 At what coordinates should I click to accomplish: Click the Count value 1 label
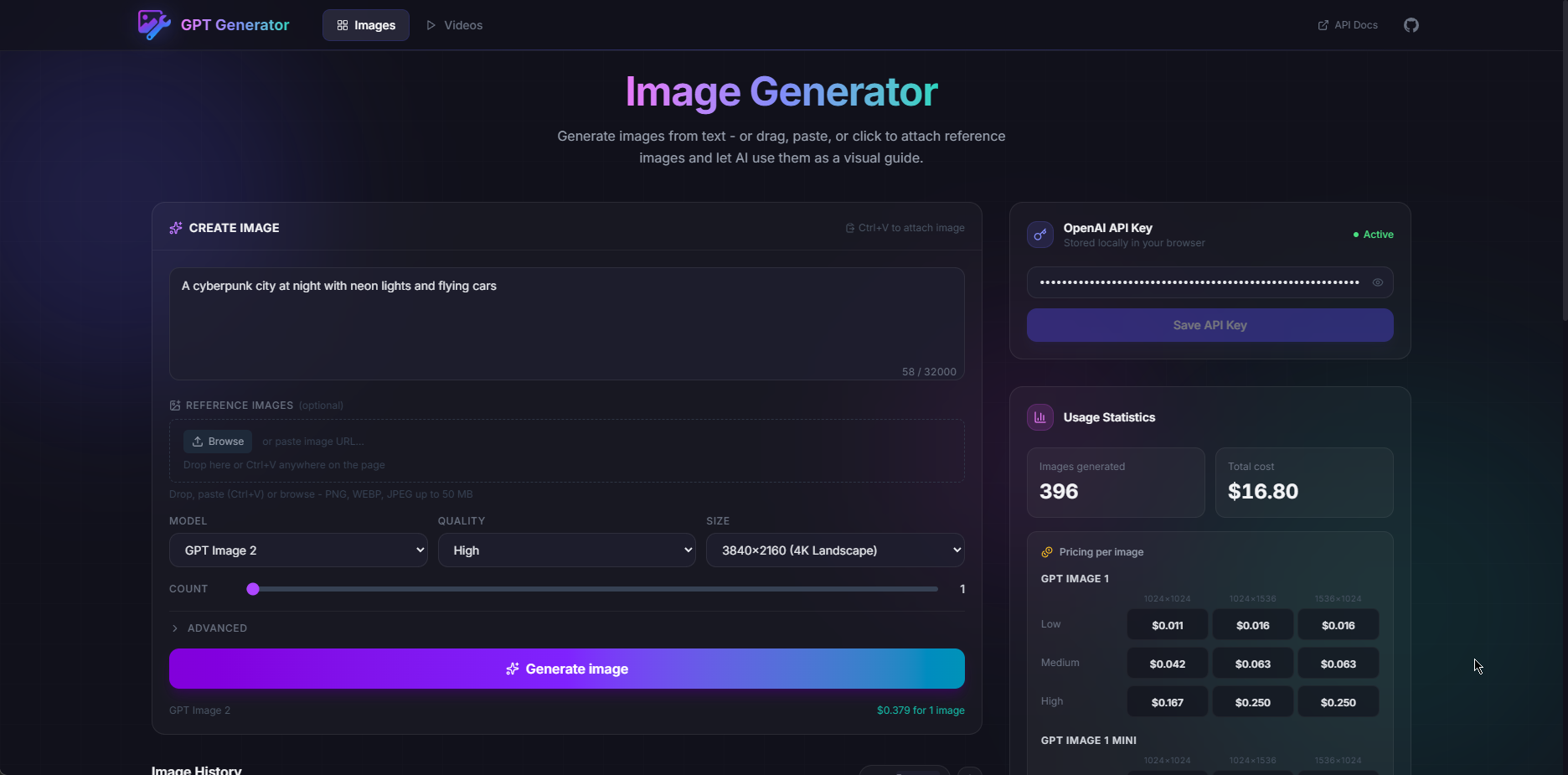pos(962,589)
